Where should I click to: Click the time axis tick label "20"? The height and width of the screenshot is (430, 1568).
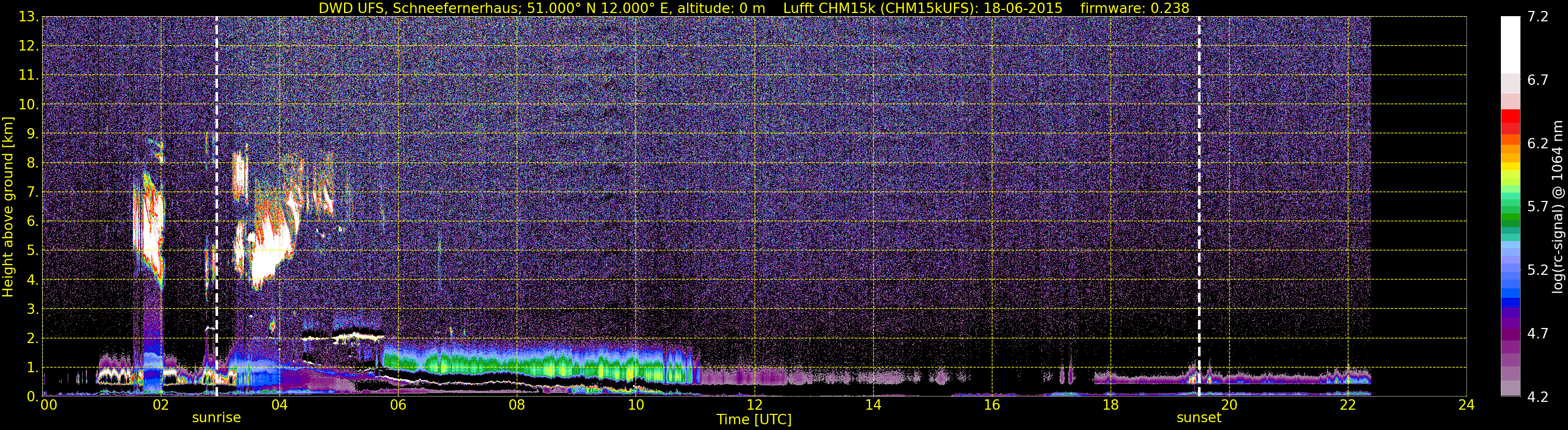1229,406
